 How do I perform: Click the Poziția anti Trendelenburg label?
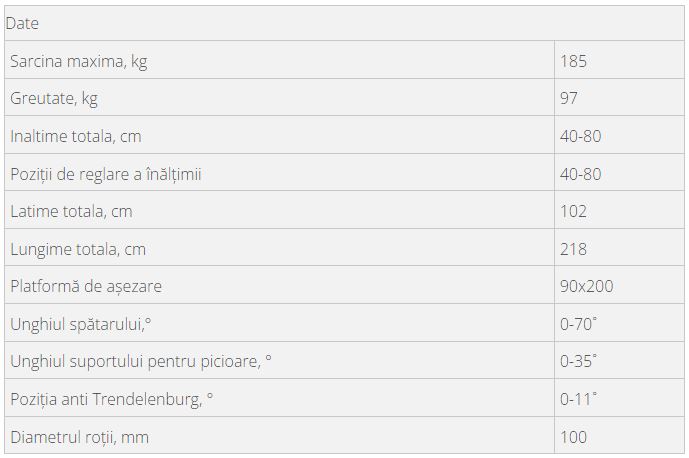pos(112,399)
